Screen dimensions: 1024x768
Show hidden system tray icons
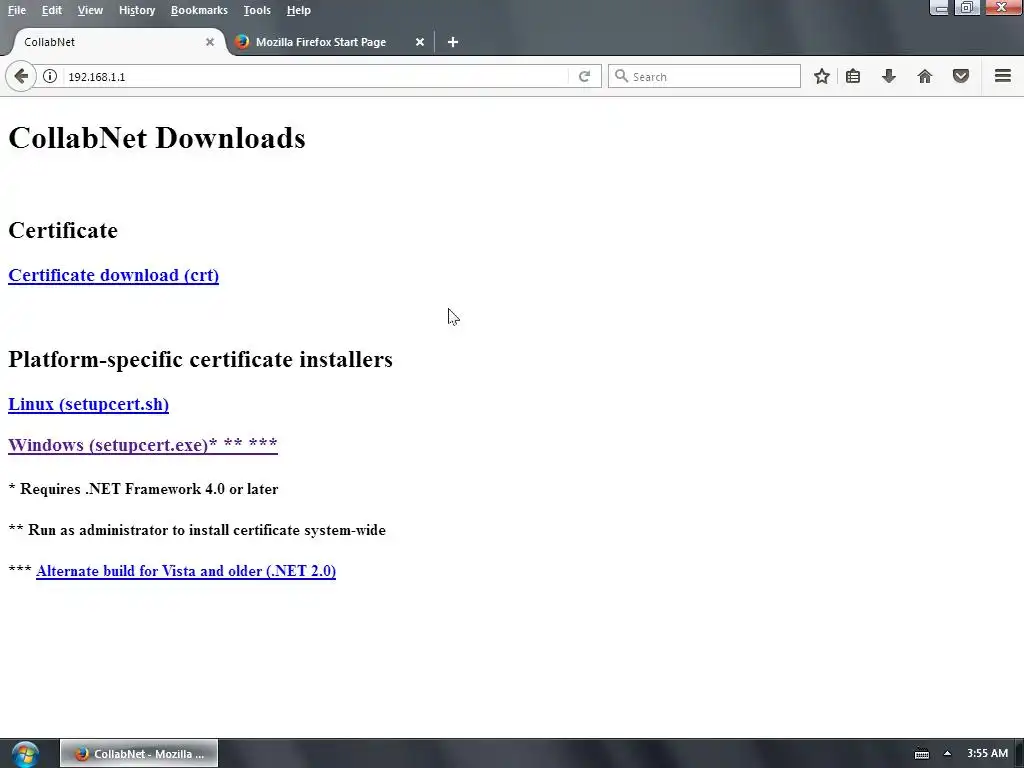[947, 754]
